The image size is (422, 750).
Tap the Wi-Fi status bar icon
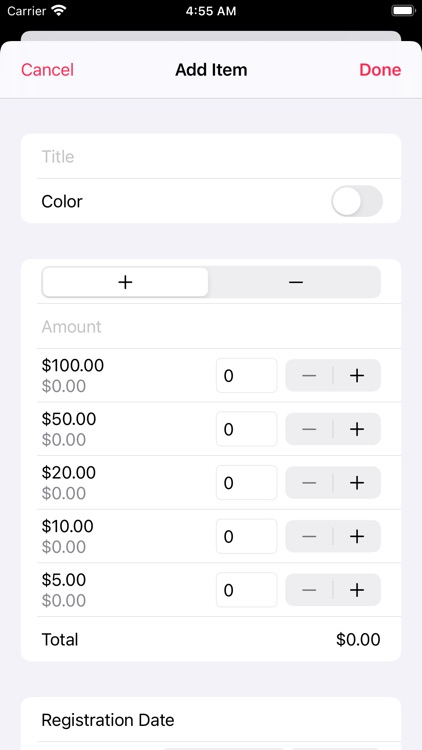click(59, 11)
